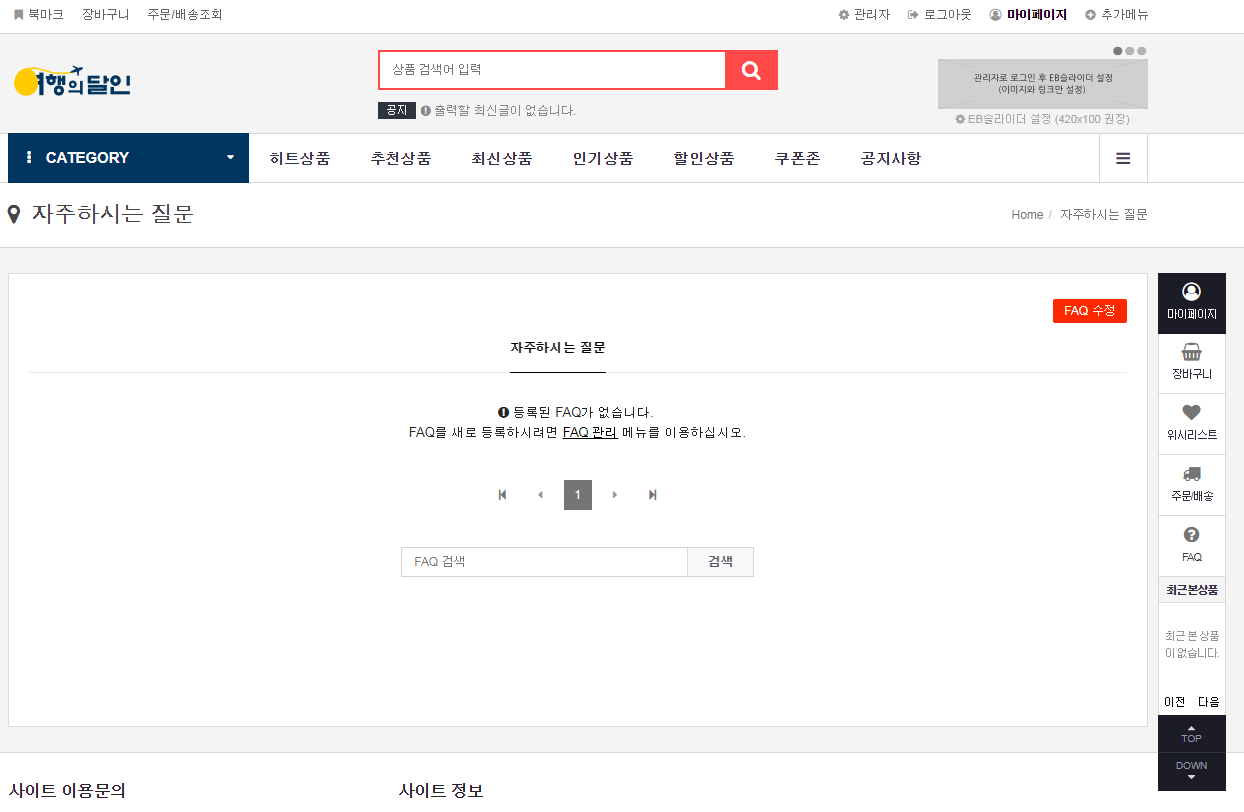Open the 관리자 admin link
This screenshot has width=1244, height=812.
point(864,15)
